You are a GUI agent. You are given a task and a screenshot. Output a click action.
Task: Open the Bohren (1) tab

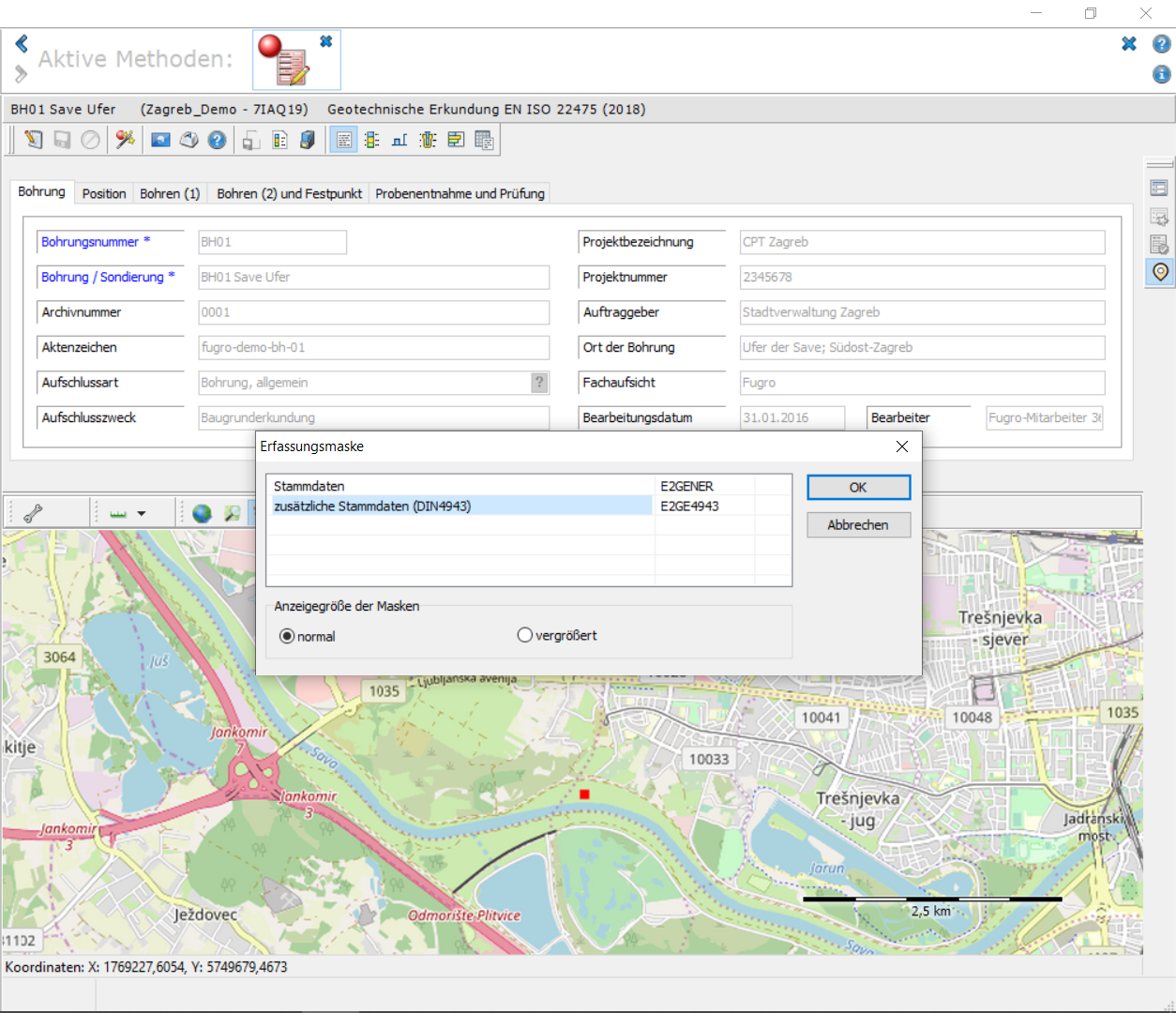170,193
